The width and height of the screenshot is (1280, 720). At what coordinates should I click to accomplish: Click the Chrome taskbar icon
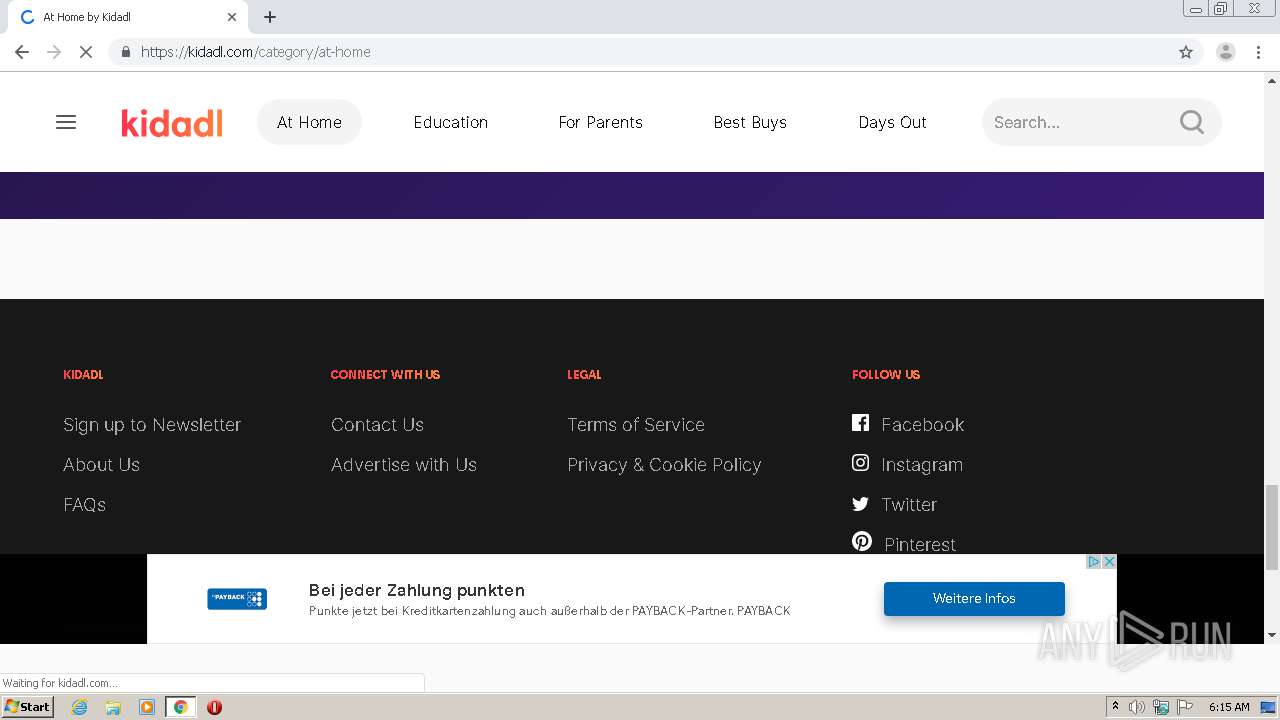click(181, 707)
